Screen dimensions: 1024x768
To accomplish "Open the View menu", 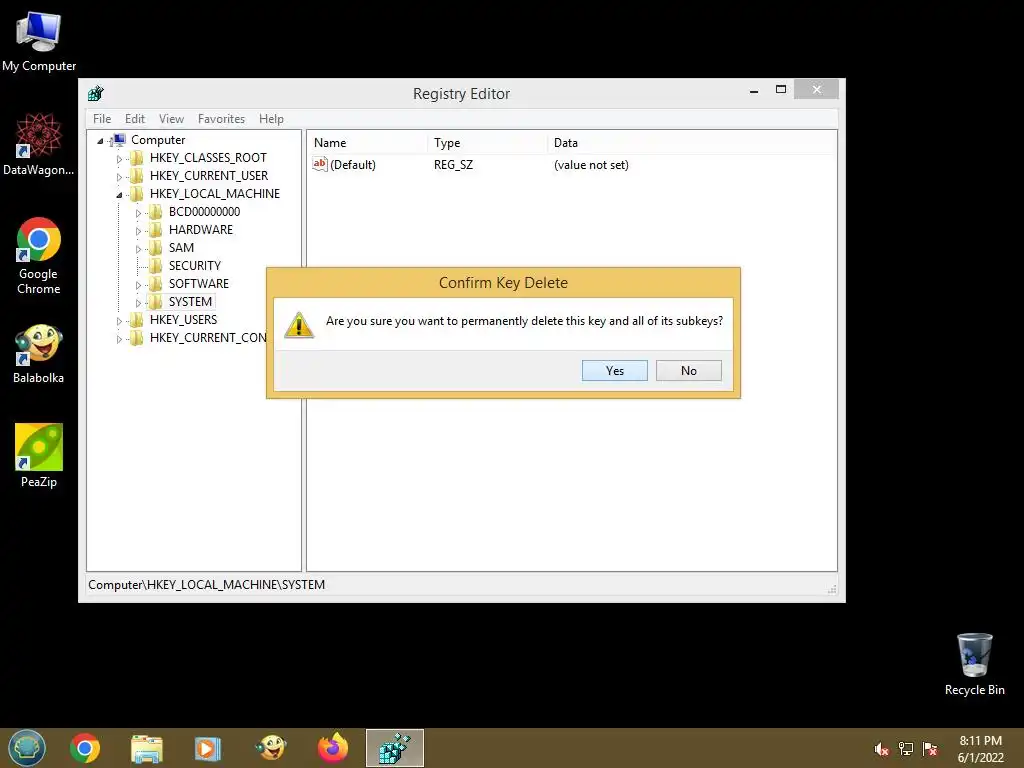I will pyautogui.click(x=171, y=119).
